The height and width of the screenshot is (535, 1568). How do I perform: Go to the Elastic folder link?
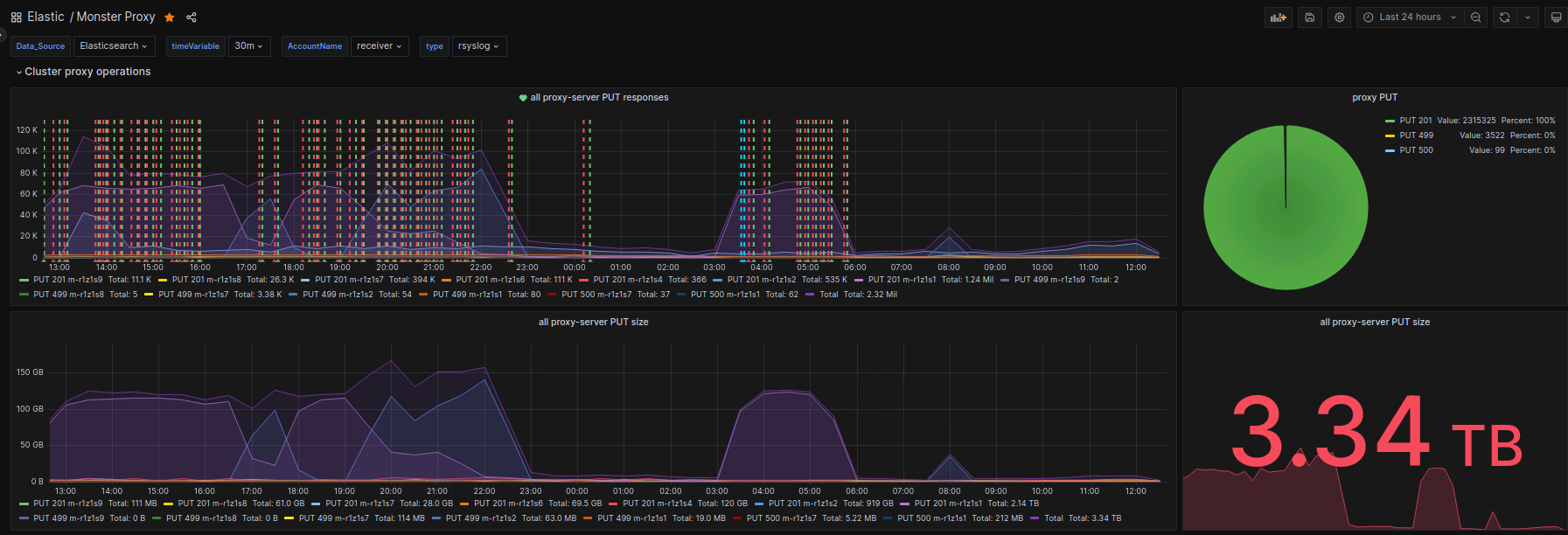tap(45, 17)
